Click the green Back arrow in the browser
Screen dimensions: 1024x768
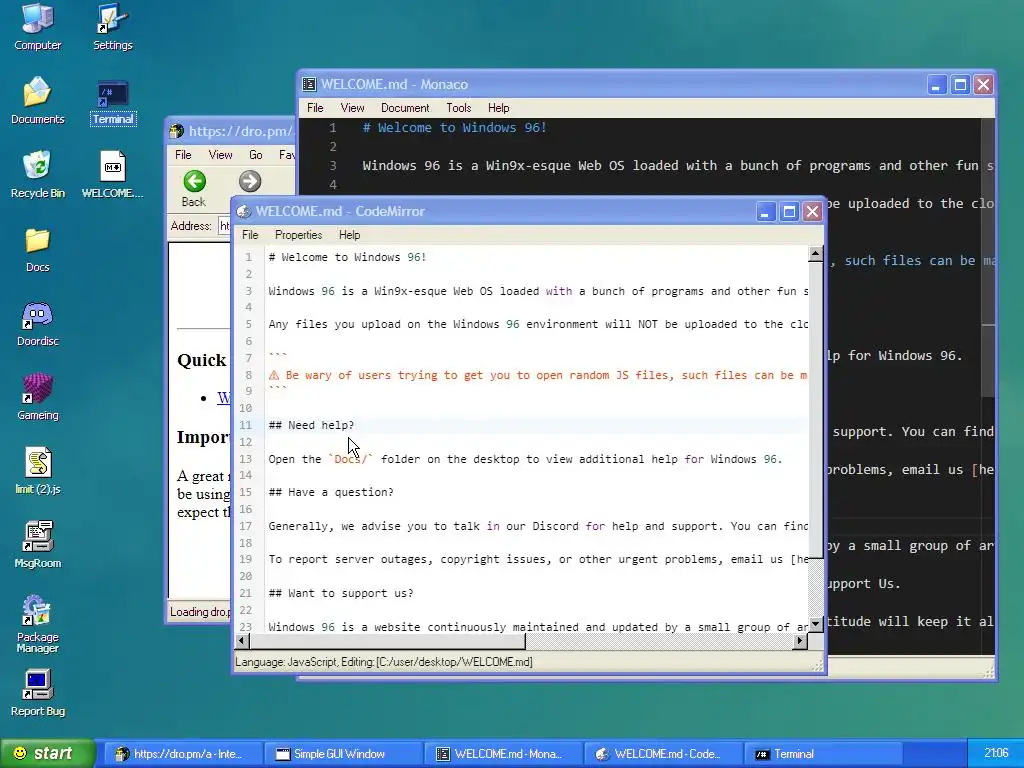pyautogui.click(x=194, y=182)
